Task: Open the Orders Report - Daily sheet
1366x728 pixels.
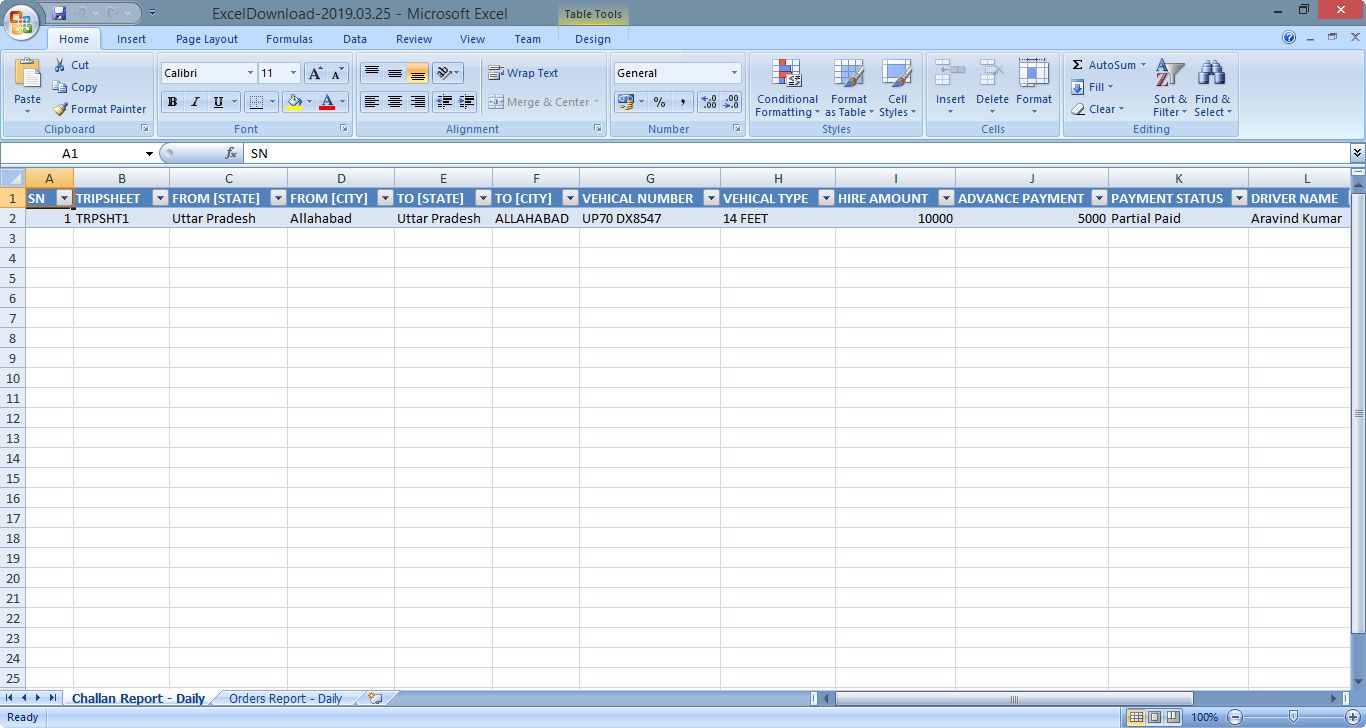Action: (x=285, y=698)
